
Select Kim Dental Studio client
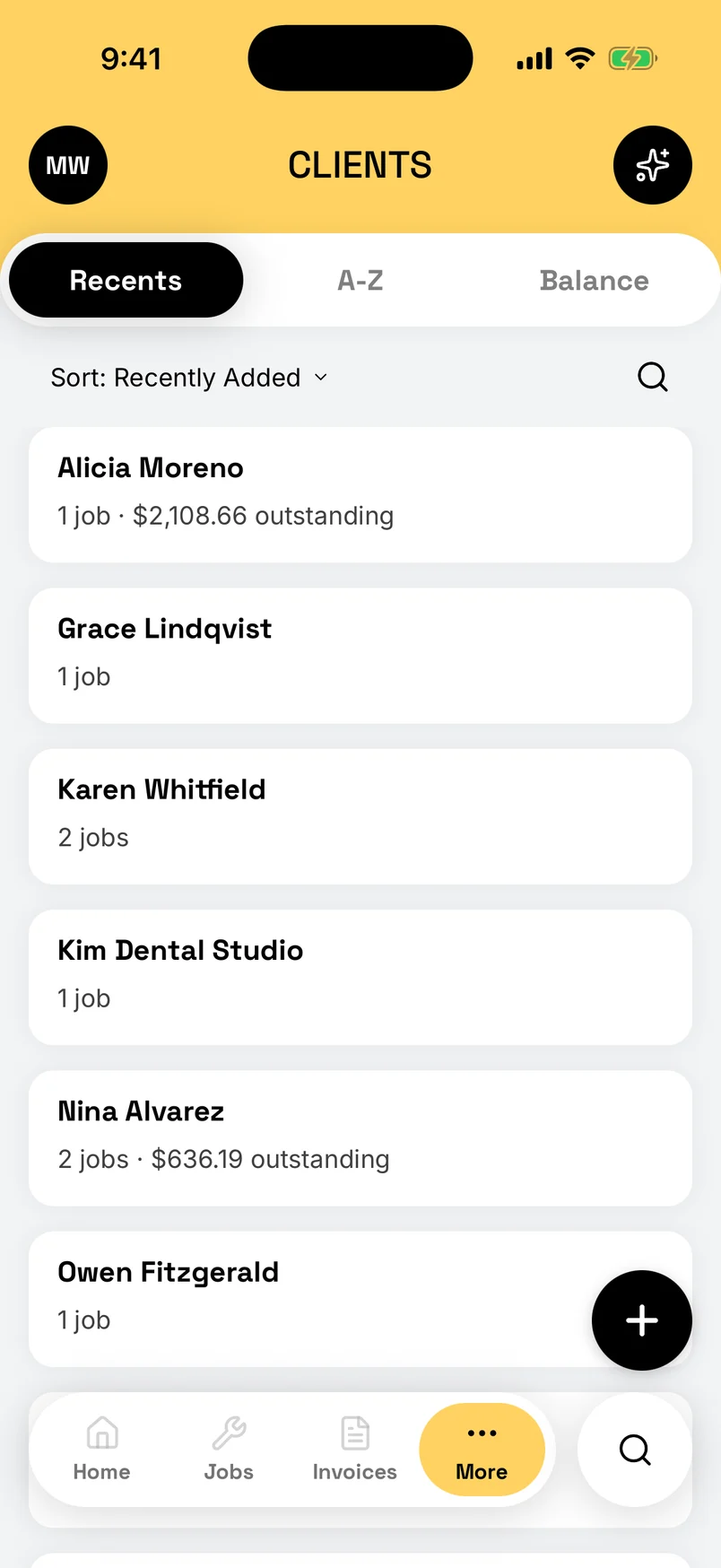click(360, 977)
